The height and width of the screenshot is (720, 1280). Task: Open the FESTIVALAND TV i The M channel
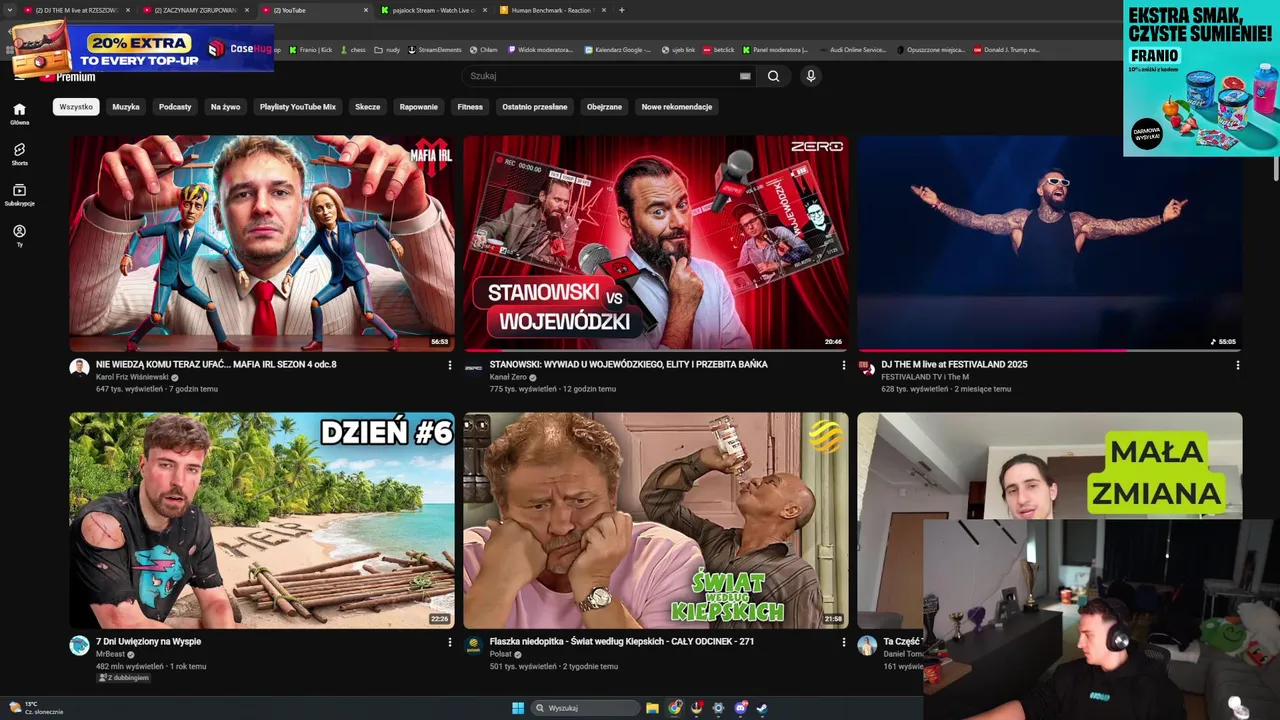[925, 377]
